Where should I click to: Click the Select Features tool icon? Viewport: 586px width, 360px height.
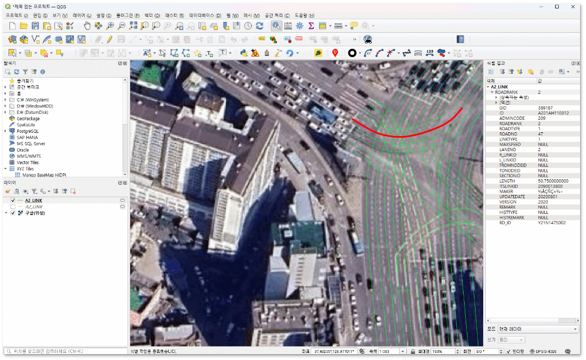pyautogui.click(x=12, y=53)
